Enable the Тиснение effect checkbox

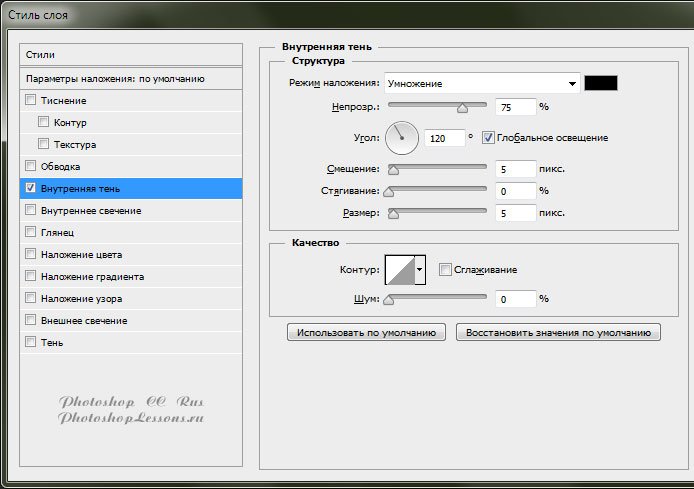click(30, 100)
